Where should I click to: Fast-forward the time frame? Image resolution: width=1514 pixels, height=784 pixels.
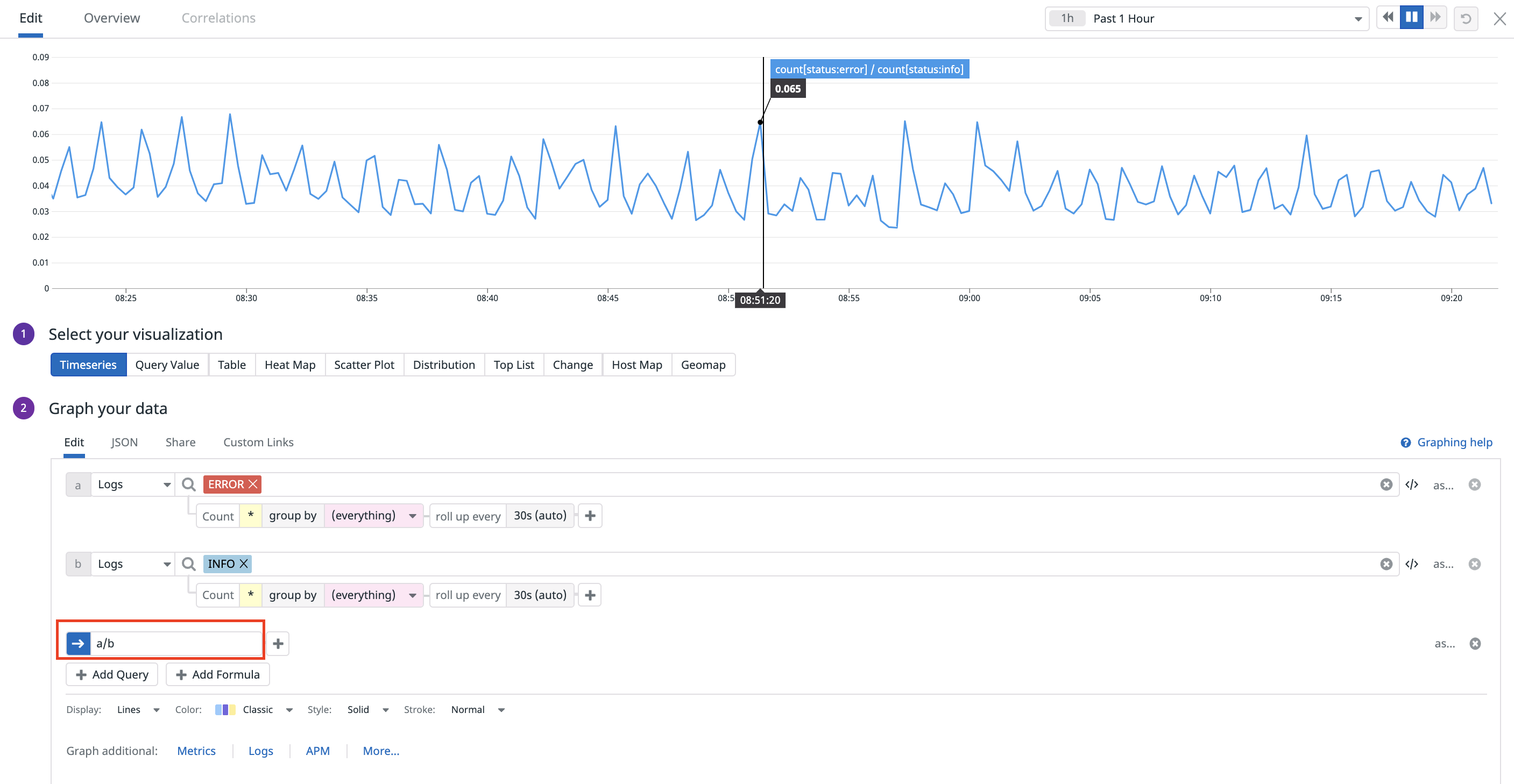pyautogui.click(x=1435, y=18)
